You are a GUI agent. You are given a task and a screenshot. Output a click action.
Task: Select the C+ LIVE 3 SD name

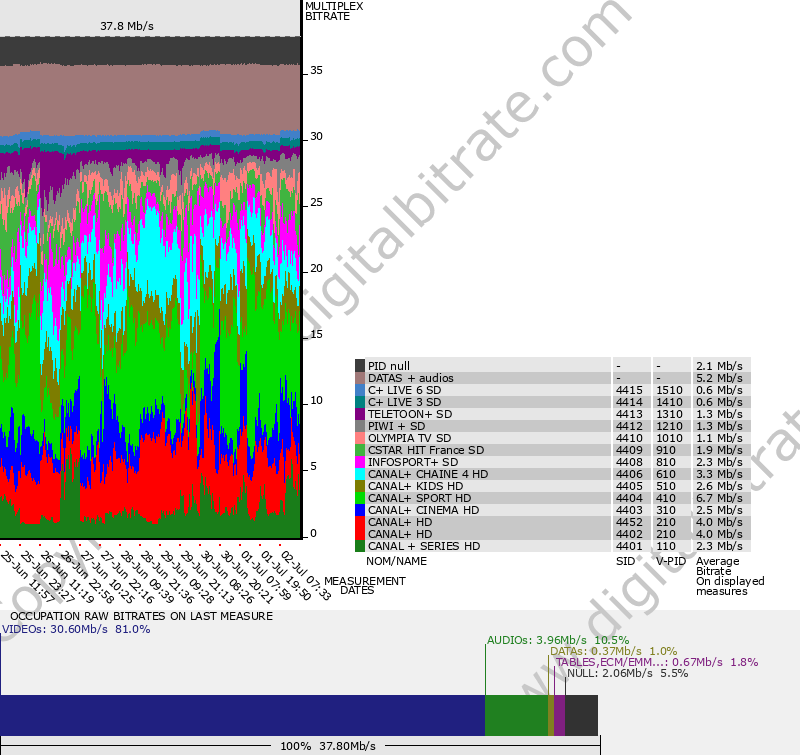pyautogui.click(x=405, y=402)
